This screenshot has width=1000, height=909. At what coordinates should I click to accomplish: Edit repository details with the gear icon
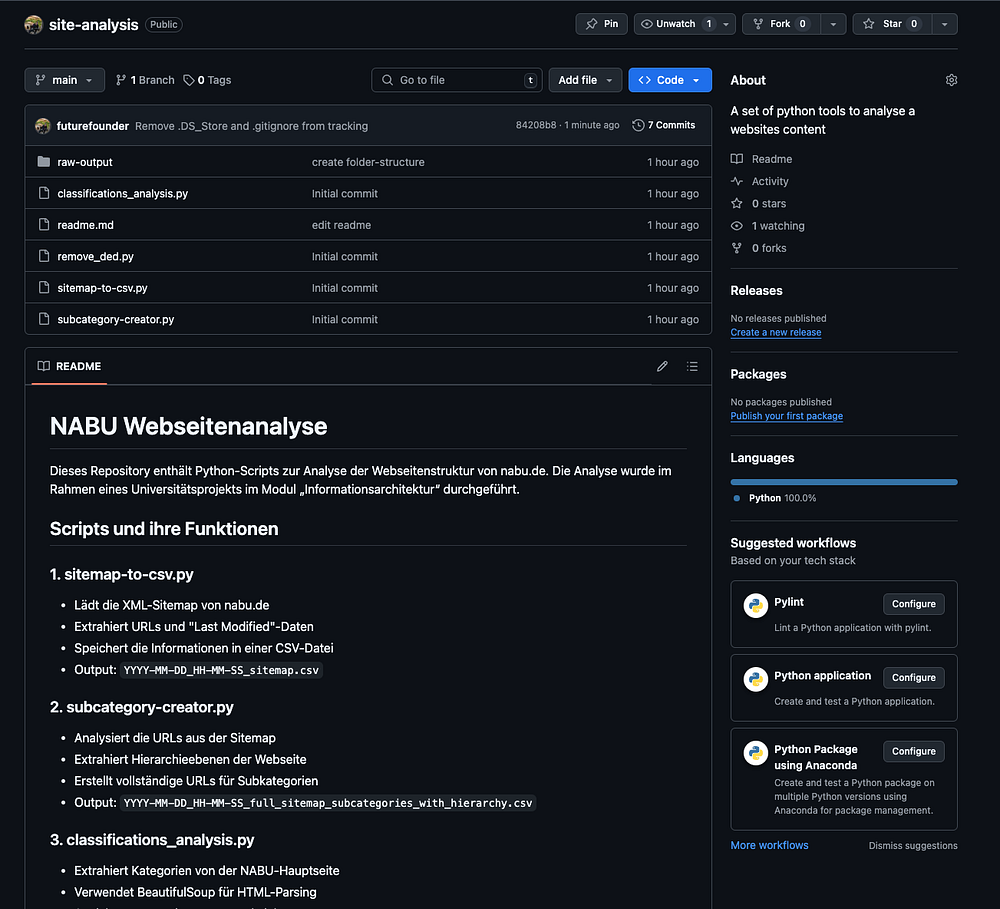point(951,80)
